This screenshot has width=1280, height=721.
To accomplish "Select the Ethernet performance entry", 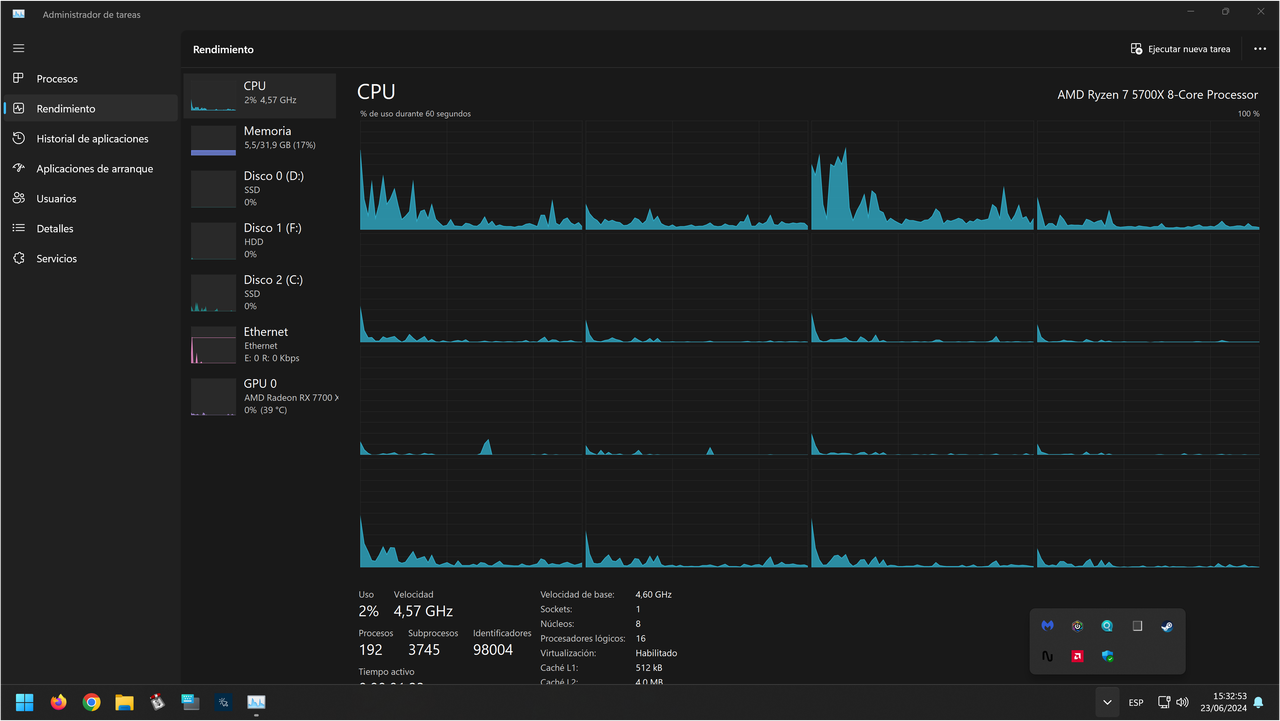I will pyautogui.click(x=260, y=344).
